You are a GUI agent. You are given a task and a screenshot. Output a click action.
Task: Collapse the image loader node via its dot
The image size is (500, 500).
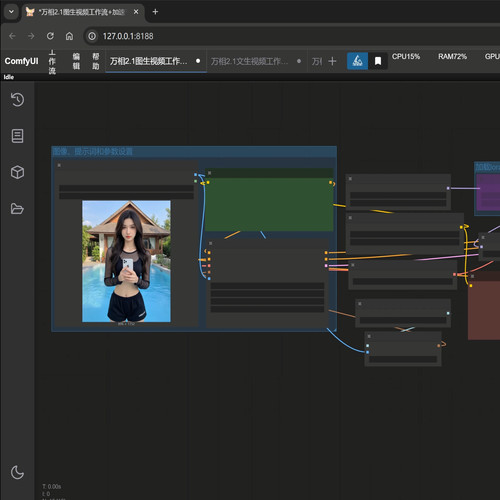(x=59, y=165)
